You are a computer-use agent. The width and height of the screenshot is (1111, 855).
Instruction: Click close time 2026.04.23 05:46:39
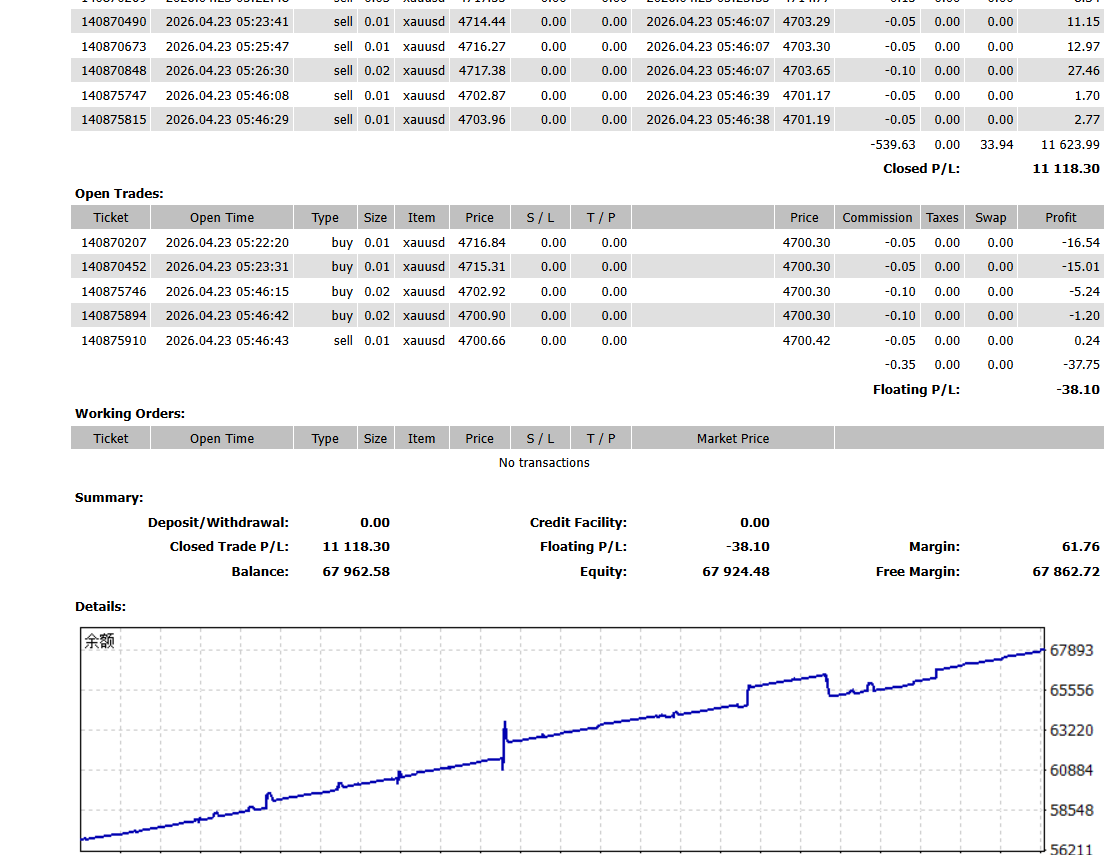click(707, 96)
